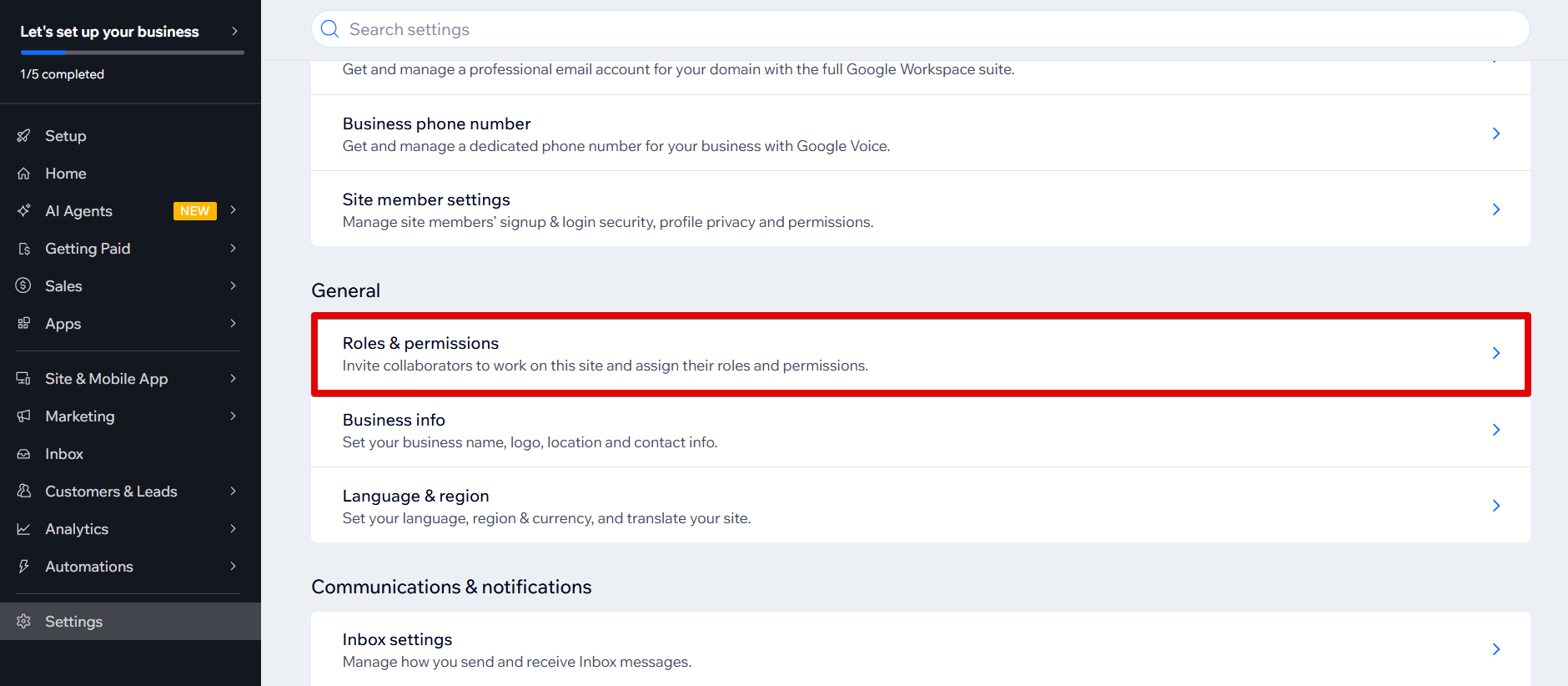Click the Setup rocket icon
This screenshot has width=1568, height=686.
23,136
